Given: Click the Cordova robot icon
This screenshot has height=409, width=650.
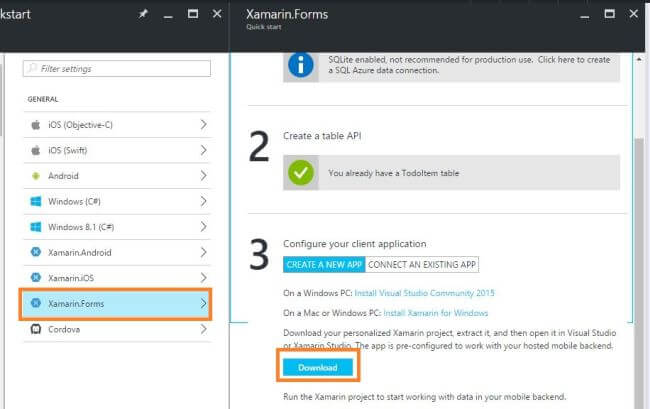Looking at the screenshot, I should click(x=36, y=329).
